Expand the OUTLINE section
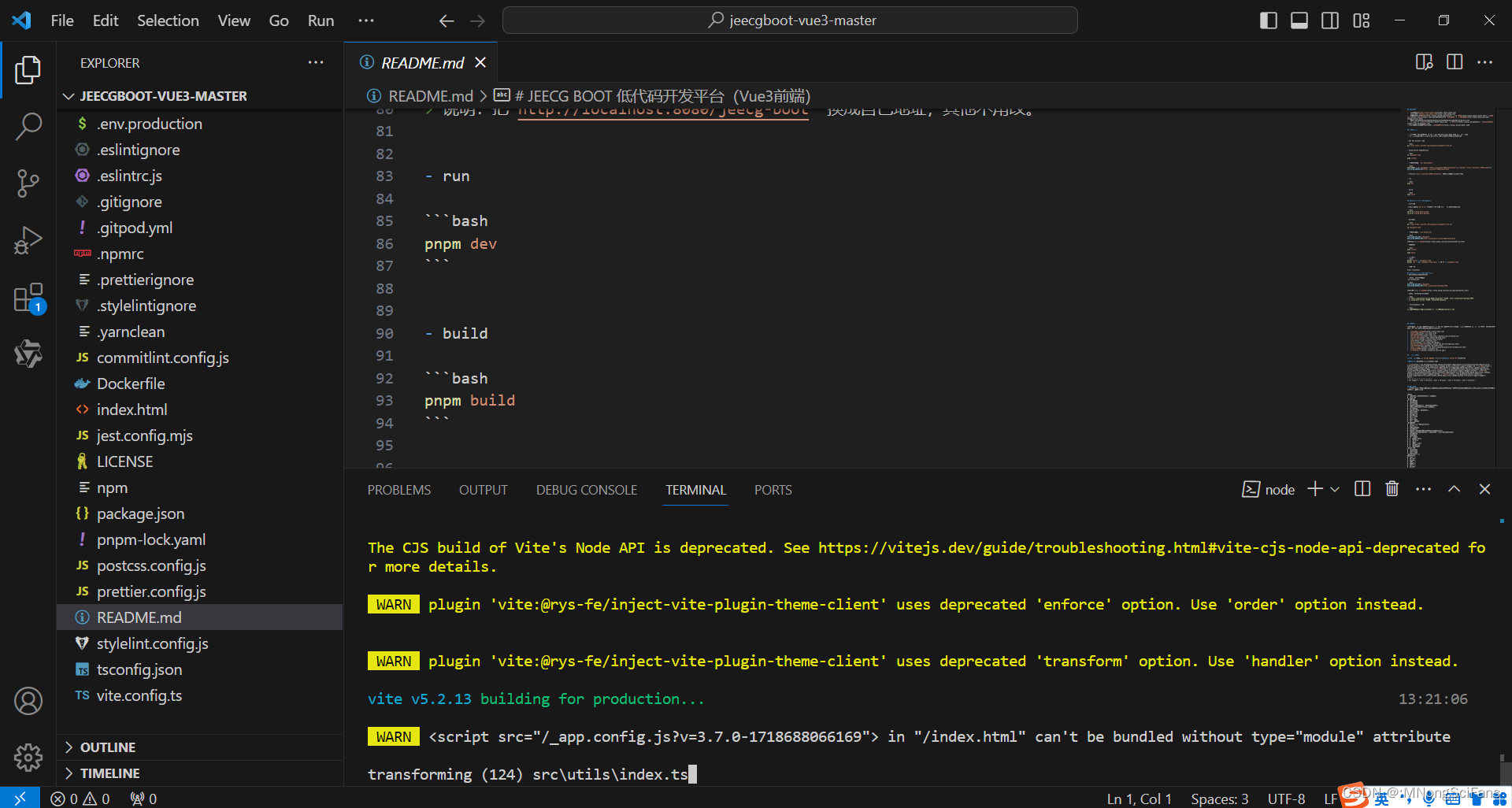Screen dimensions: 1512x808 tap(199, 747)
